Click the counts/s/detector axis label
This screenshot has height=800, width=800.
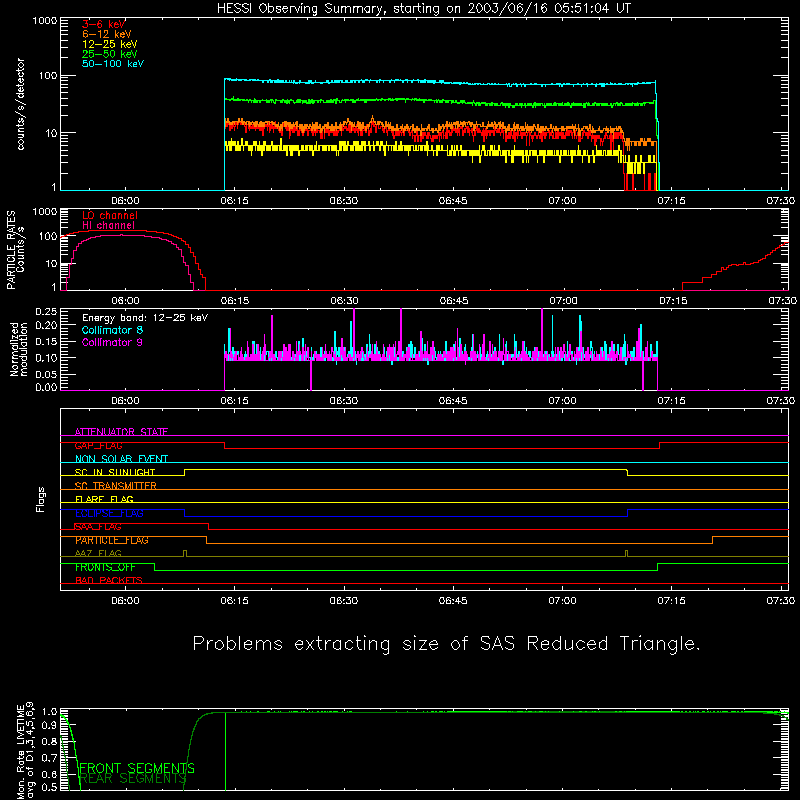21,104
